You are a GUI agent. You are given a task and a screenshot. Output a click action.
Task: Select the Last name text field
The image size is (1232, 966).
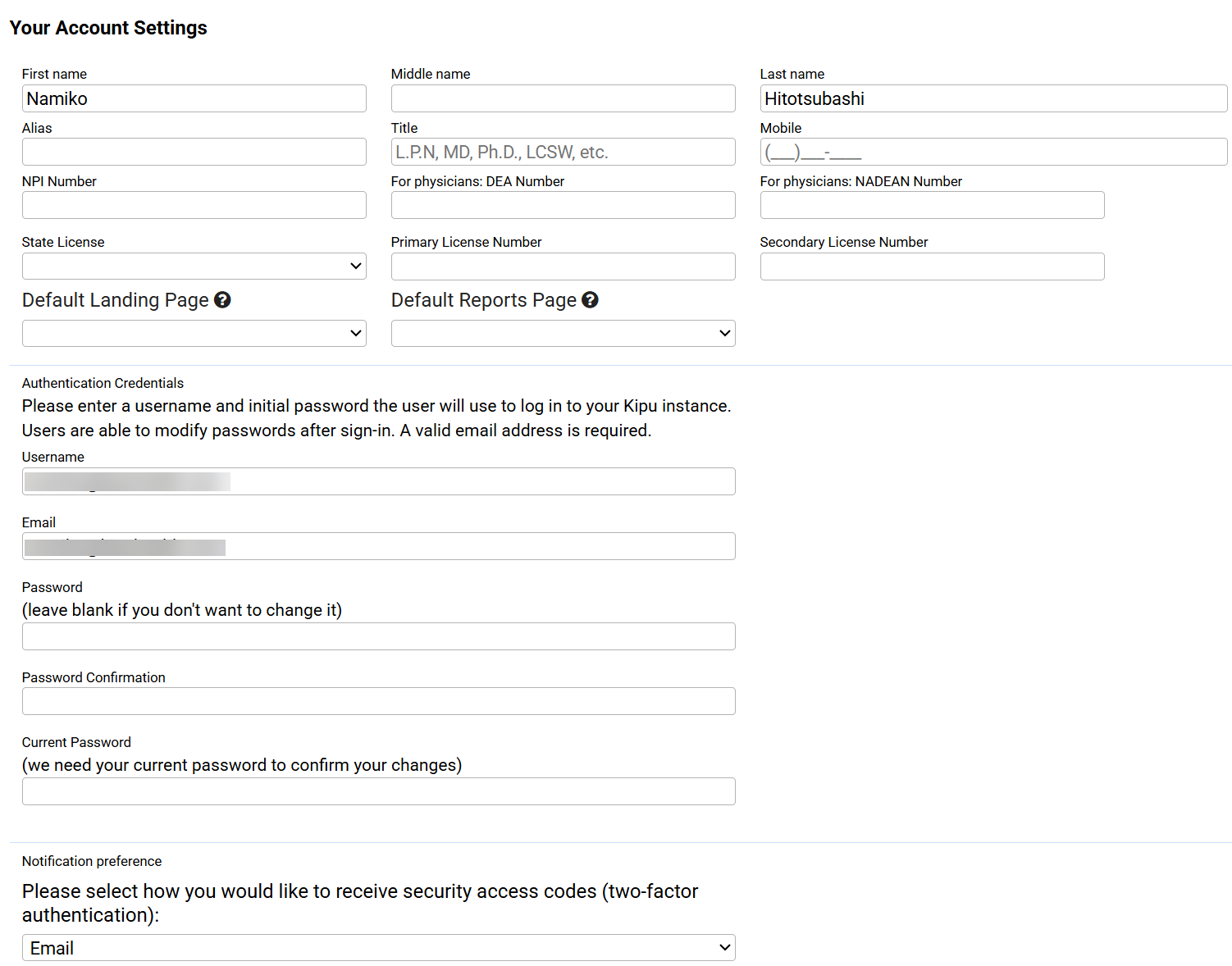pyautogui.click(x=992, y=98)
